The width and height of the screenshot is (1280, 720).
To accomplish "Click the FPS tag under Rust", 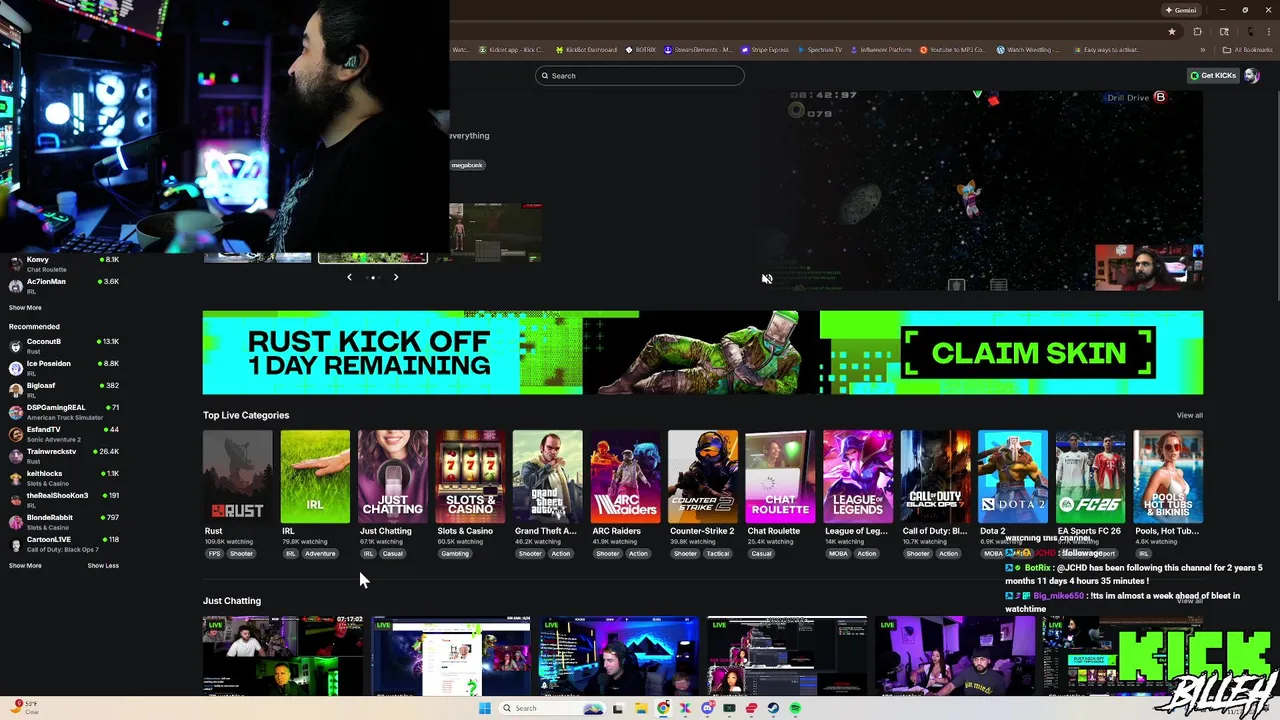I will click(214, 553).
